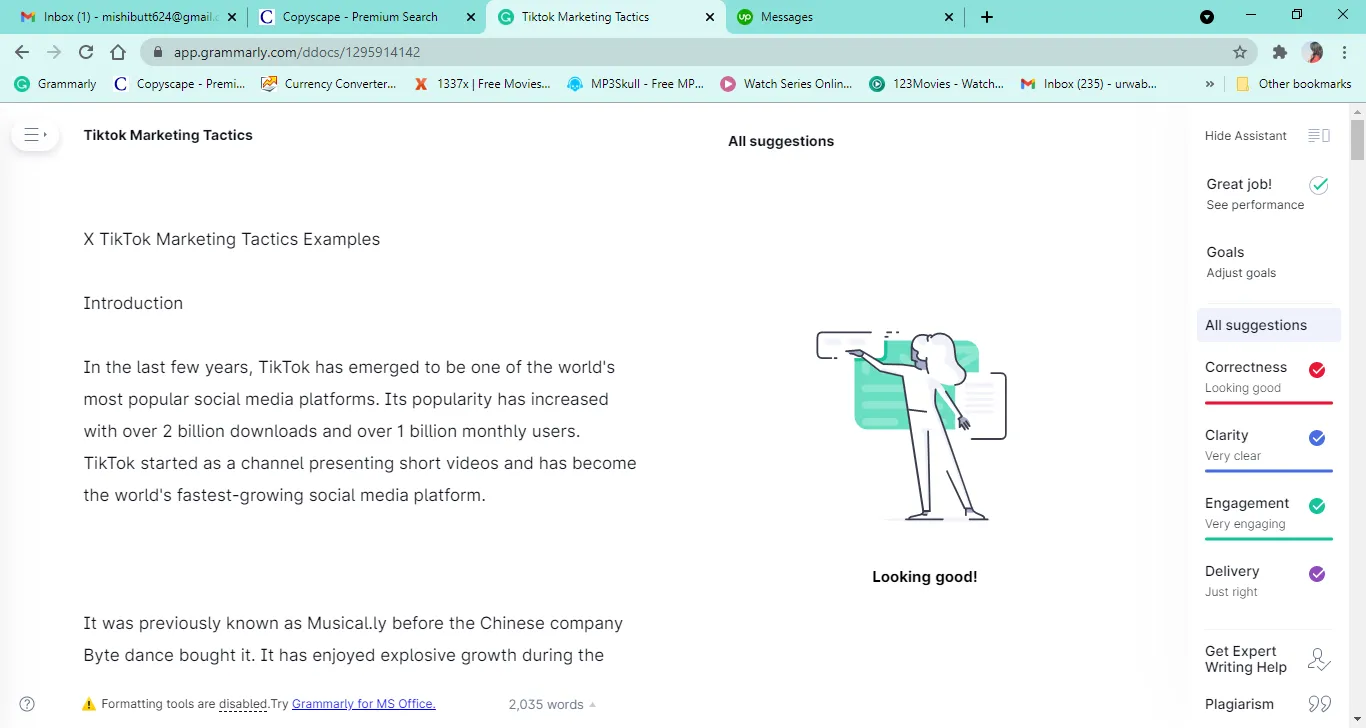1366x728 pixels.
Task: Expand the word count arrow
Action: (x=593, y=705)
